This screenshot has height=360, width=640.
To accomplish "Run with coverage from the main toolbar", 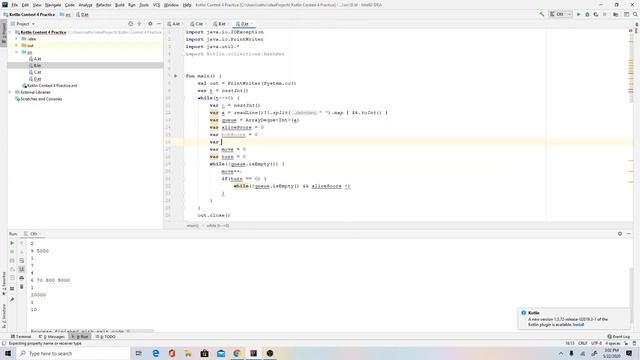I will (x=596, y=14).
